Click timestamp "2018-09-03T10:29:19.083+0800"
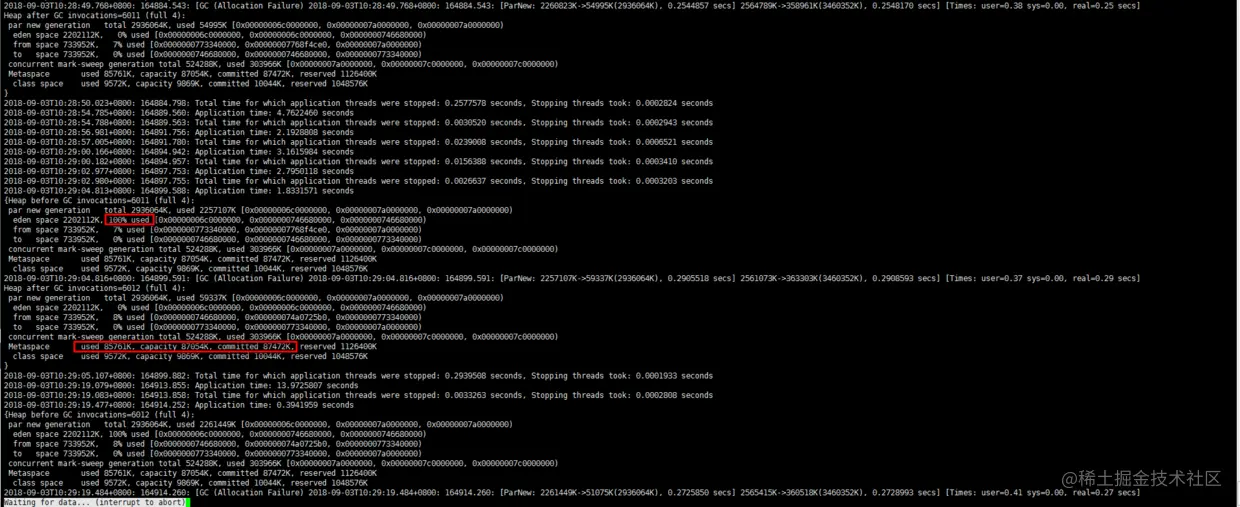 (x=70, y=395)
